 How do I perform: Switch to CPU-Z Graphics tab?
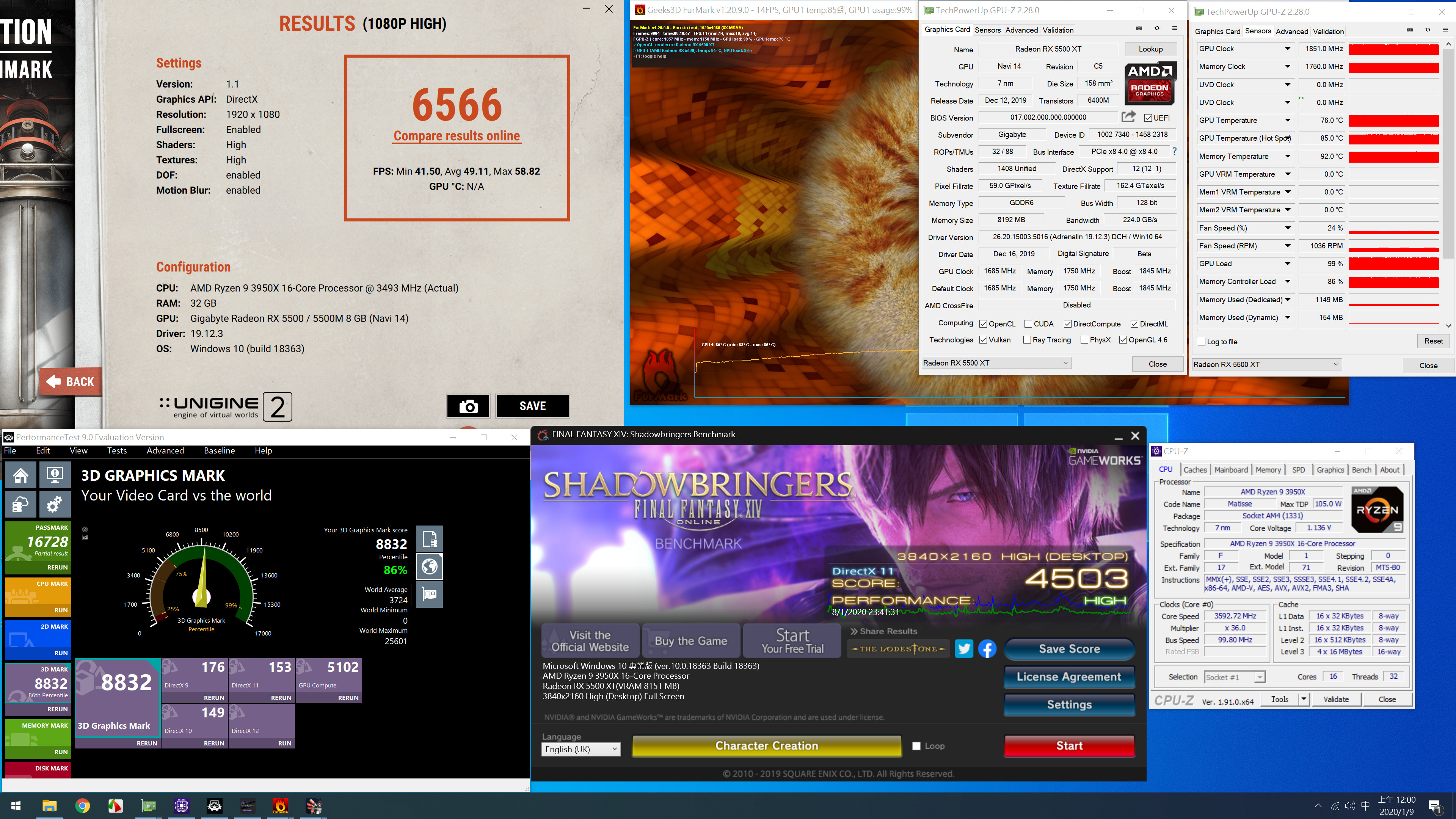tap(1330, 470)
